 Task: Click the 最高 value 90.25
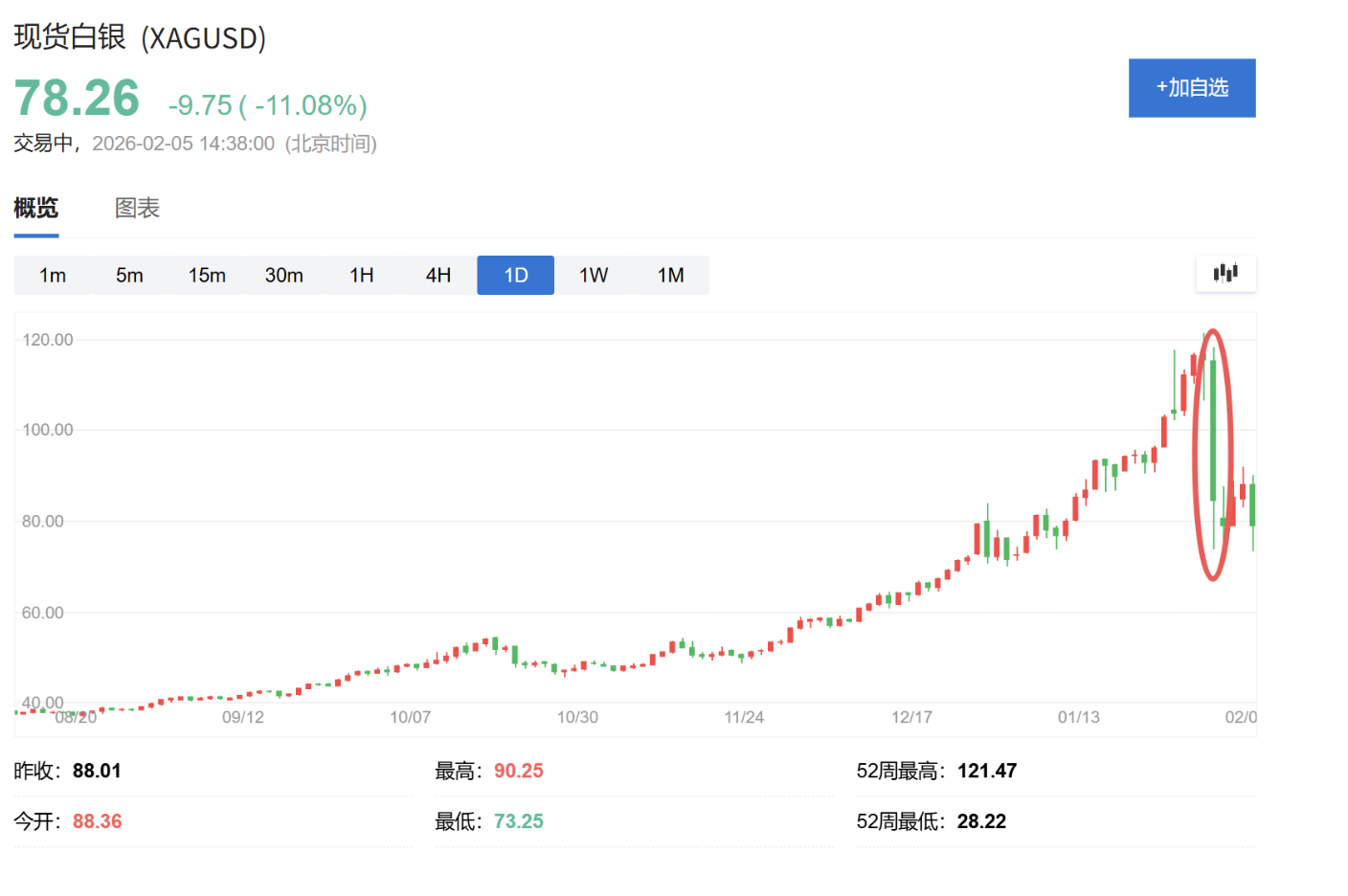[x=518, y=771]
